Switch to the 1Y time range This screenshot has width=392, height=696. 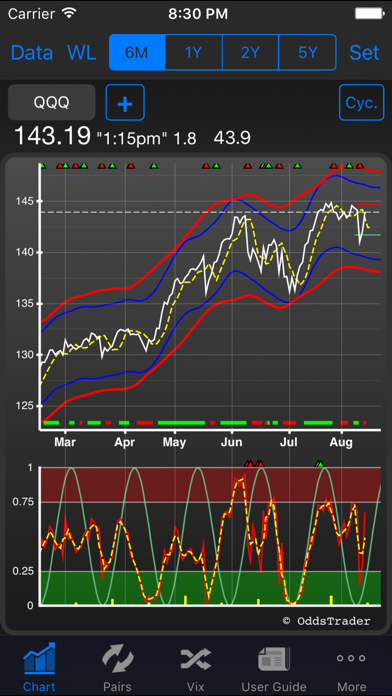194,52
